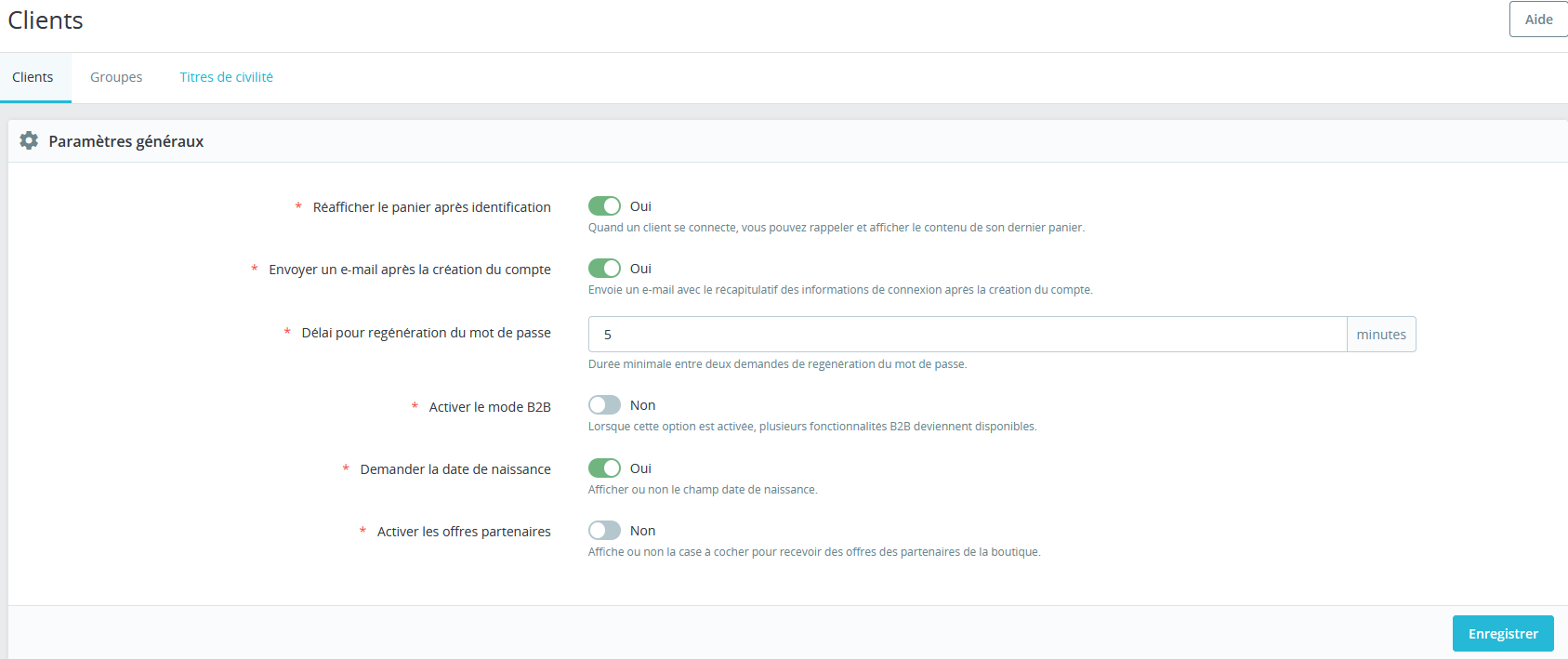Click the Enregistrer save button
The width and height of the screenshot is (1568, 659).
point(1503,634)
